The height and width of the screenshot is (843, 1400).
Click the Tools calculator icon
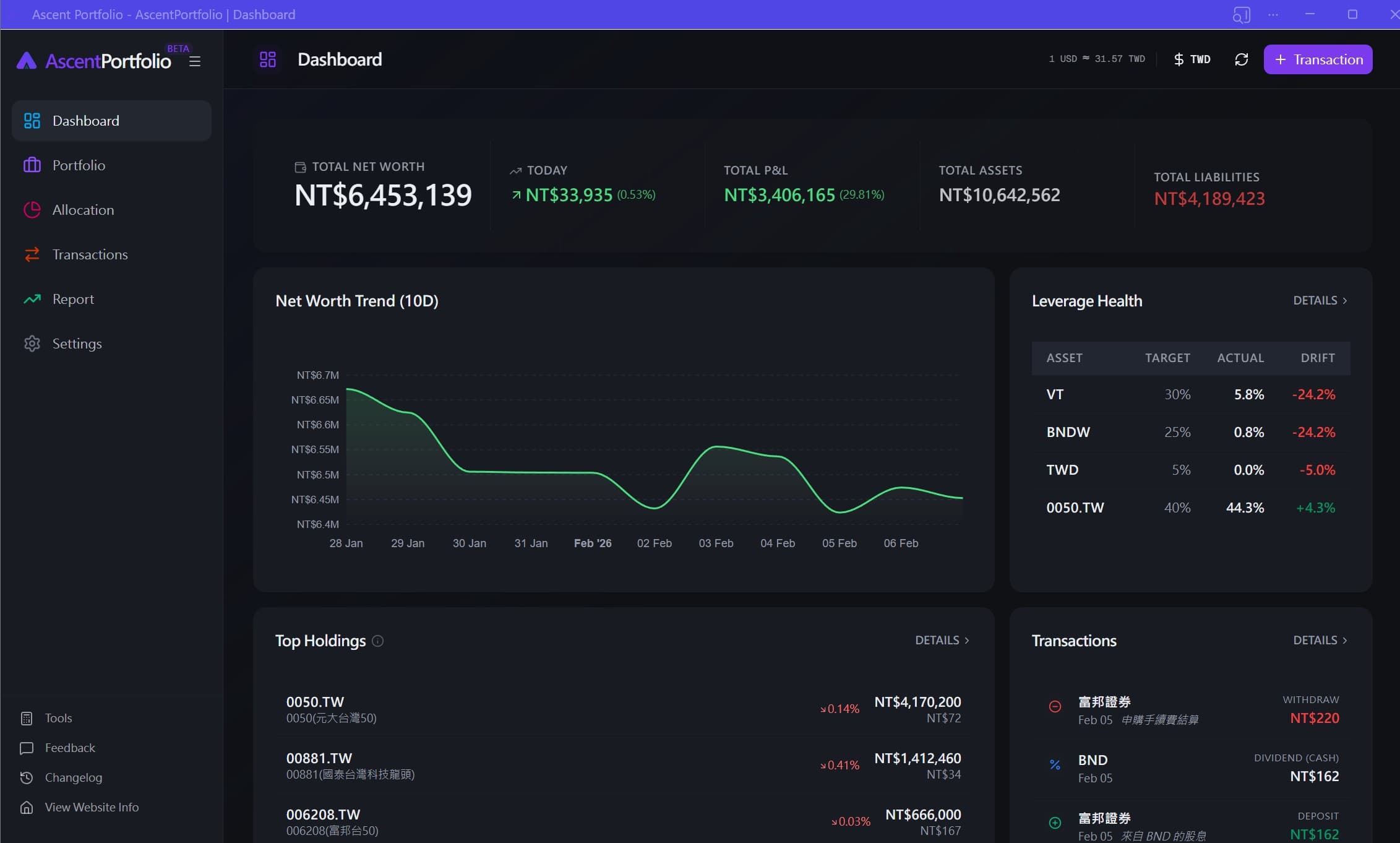tap(27, 718)
